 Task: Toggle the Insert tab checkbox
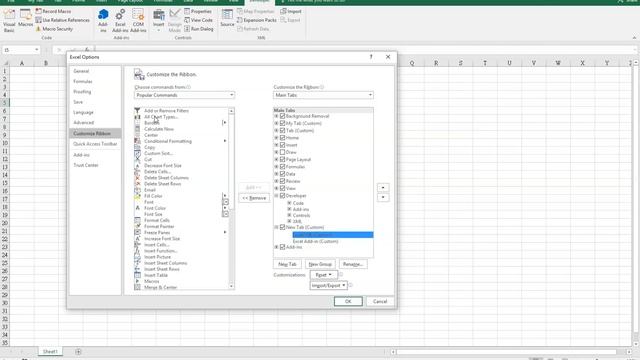pyautogui.click(x=282, y=145)
